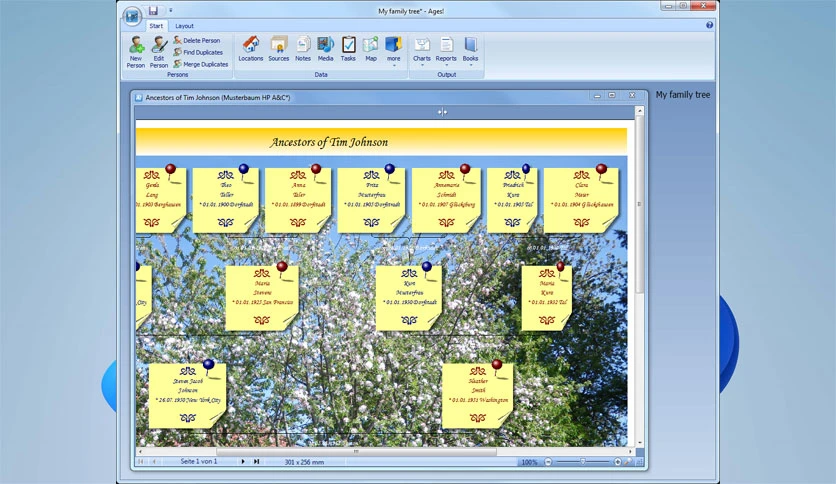Click the 100% zoom level label
Screen dimensions: 836x484
tap(529, 462)
